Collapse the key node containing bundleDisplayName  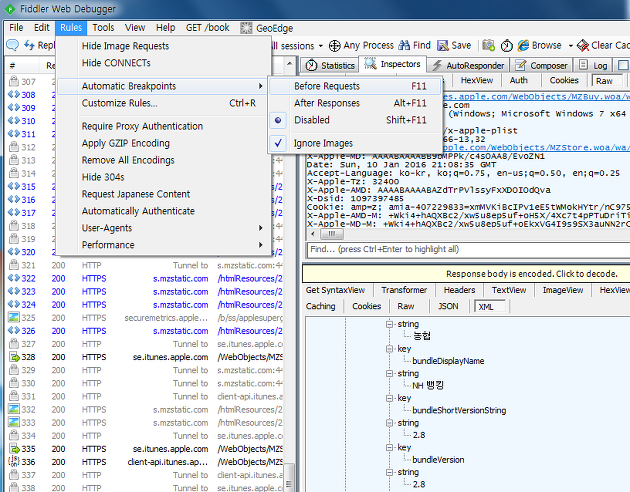point(389,349)
